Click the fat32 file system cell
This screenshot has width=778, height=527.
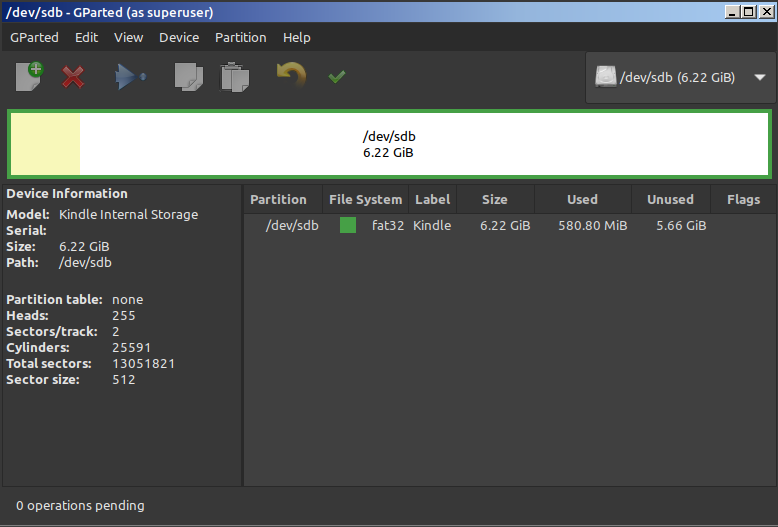click(388, 225)
